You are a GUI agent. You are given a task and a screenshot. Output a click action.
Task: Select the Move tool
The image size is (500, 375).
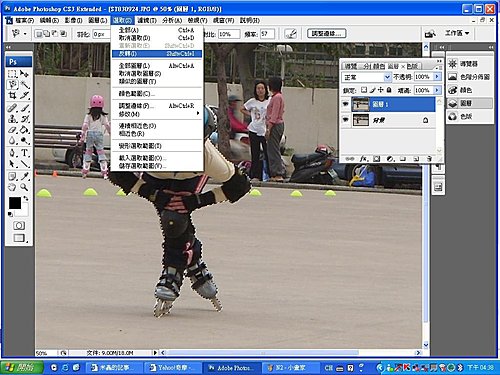point(24,74)
